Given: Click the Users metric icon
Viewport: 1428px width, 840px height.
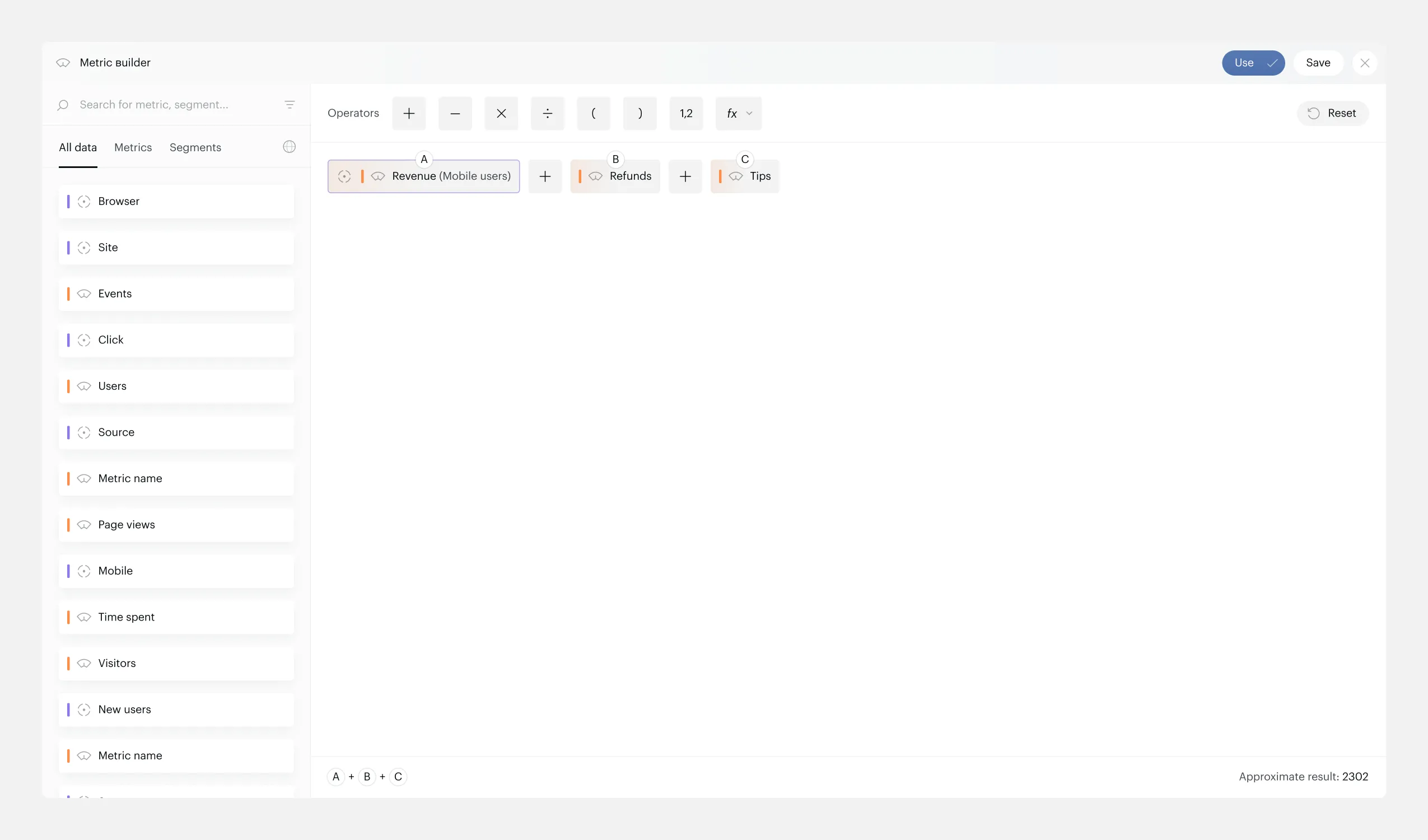Looking at the screenshot, I should pos(84,386).
